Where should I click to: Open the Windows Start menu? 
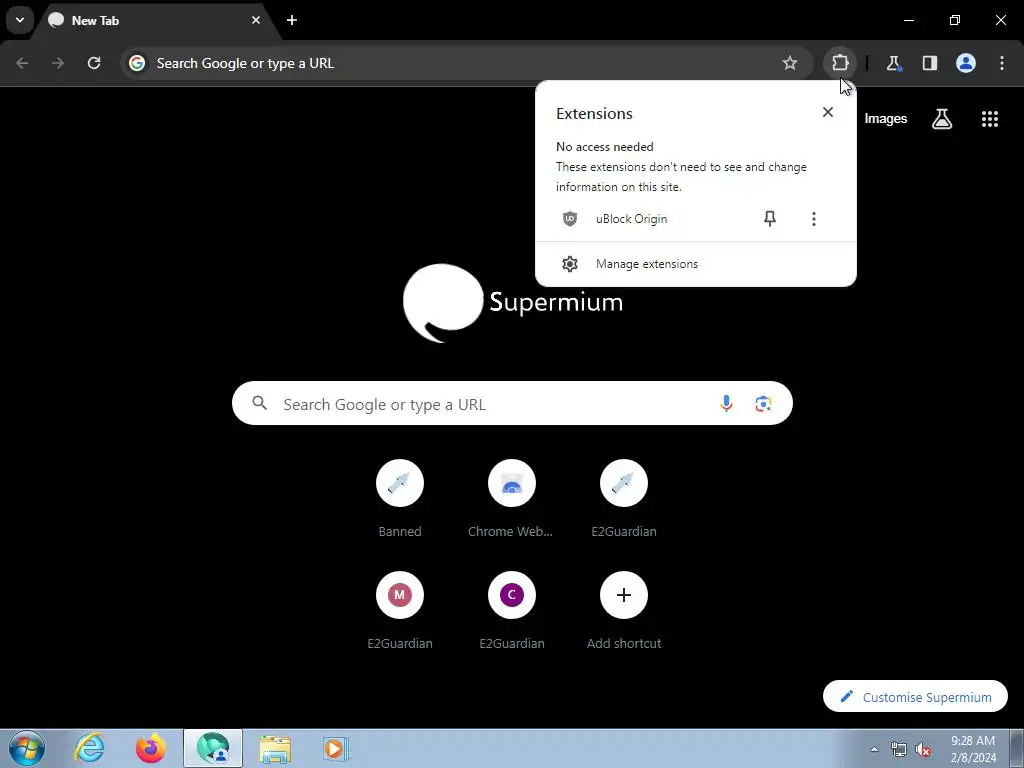coord(27,748)
